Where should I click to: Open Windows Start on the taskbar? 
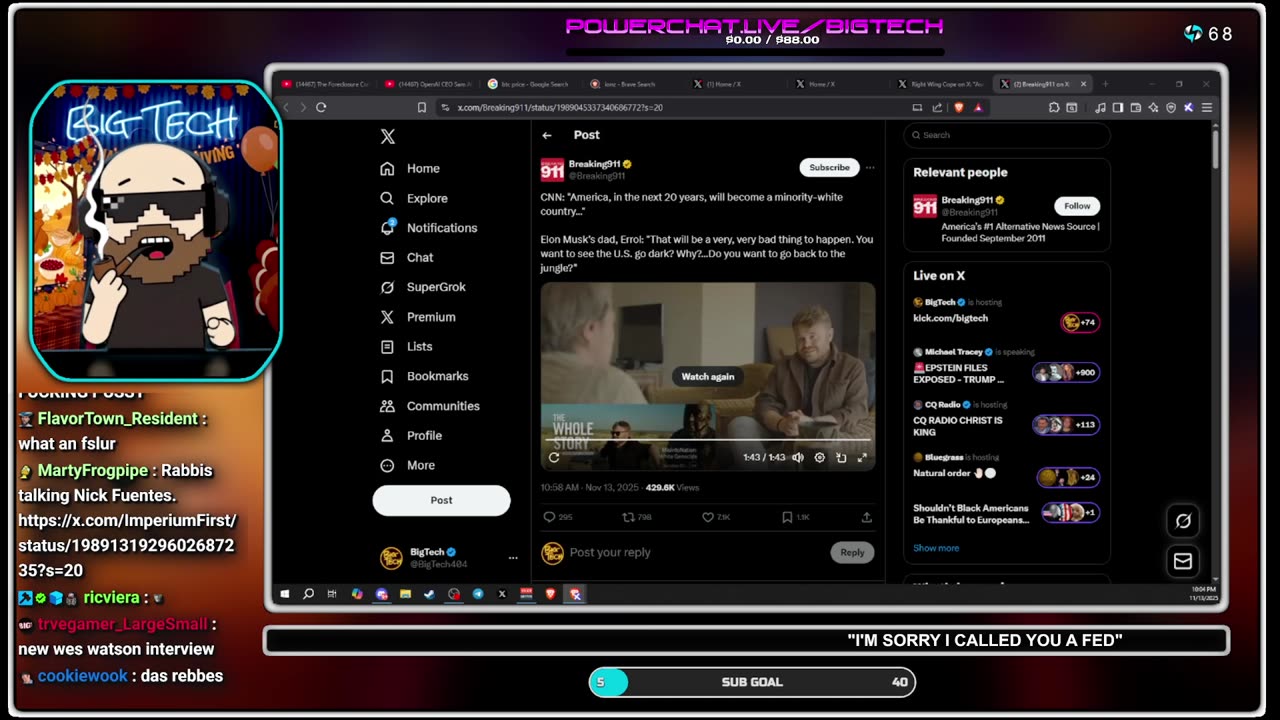pyautogui.click(x=285, y=594)
